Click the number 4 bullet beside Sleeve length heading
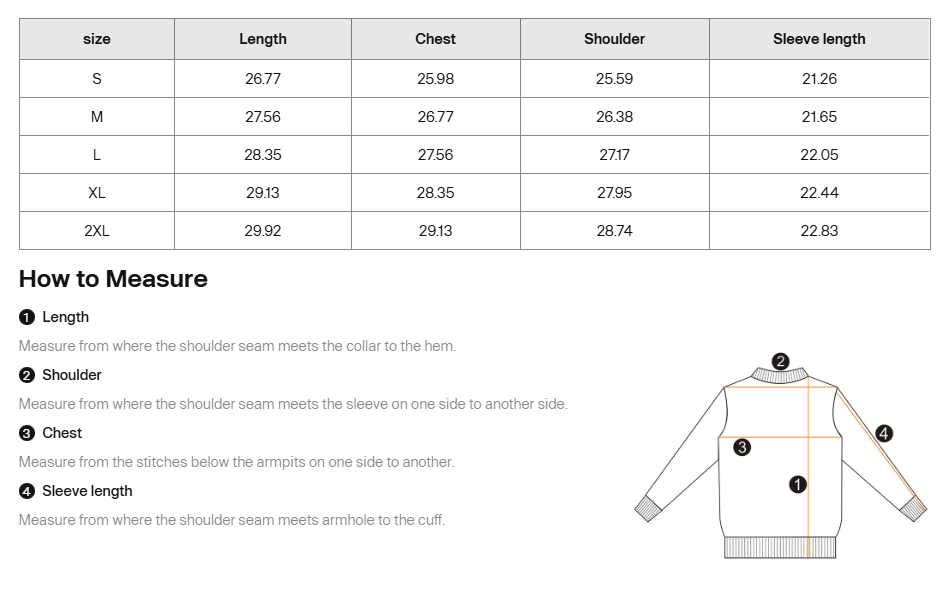Image resolution: width=950 pixels, height=593 pixels. tap(27, 491)
